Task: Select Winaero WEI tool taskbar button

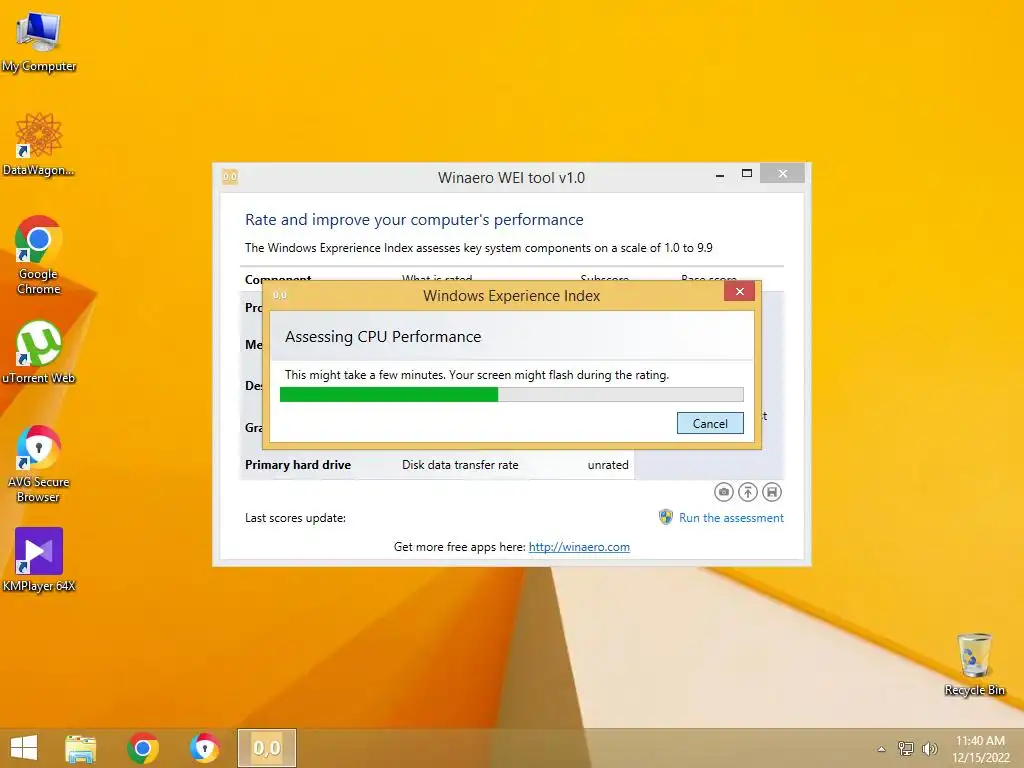Action: (x=266, y=748)
